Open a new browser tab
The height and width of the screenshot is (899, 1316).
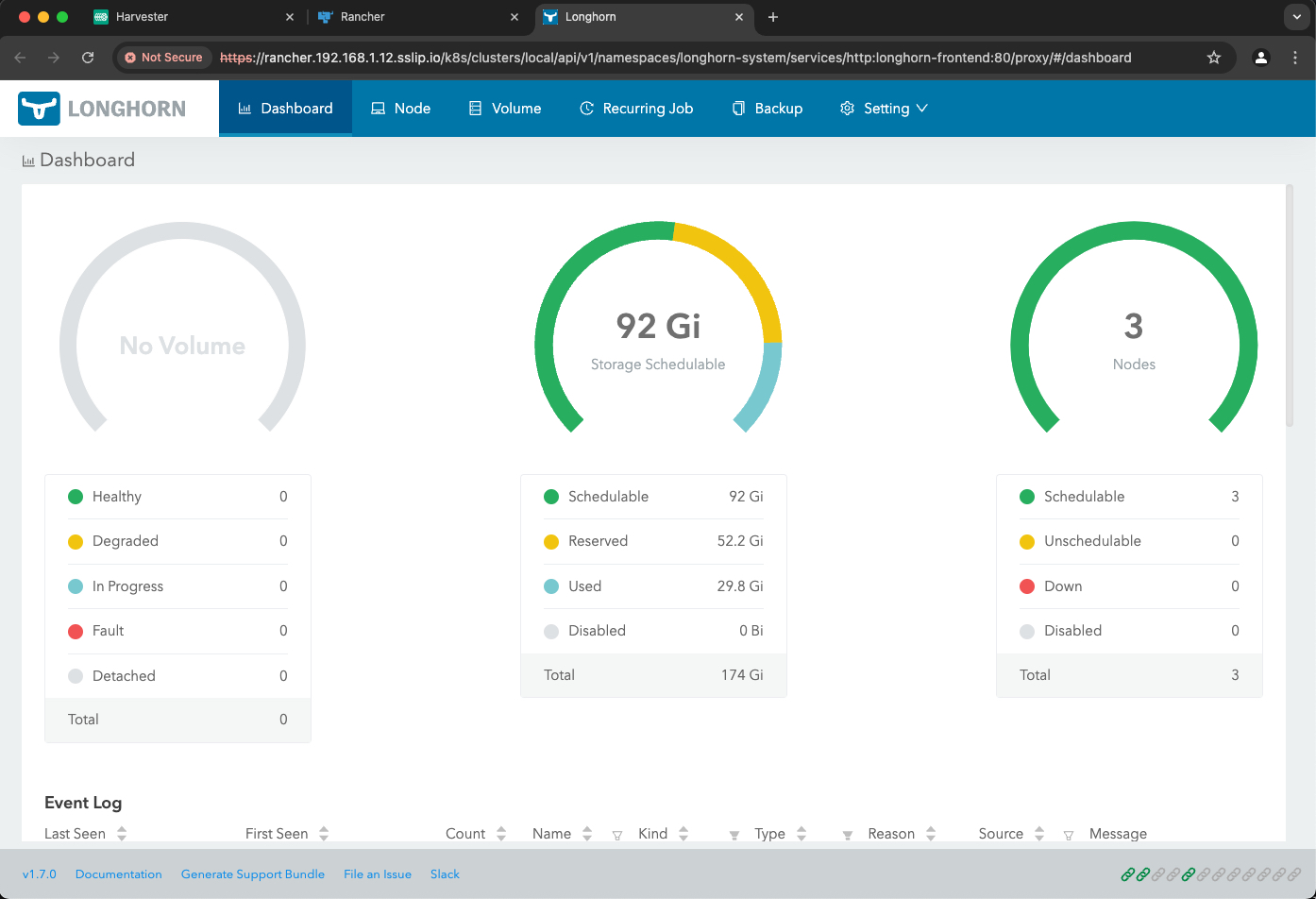pos(773,17)
